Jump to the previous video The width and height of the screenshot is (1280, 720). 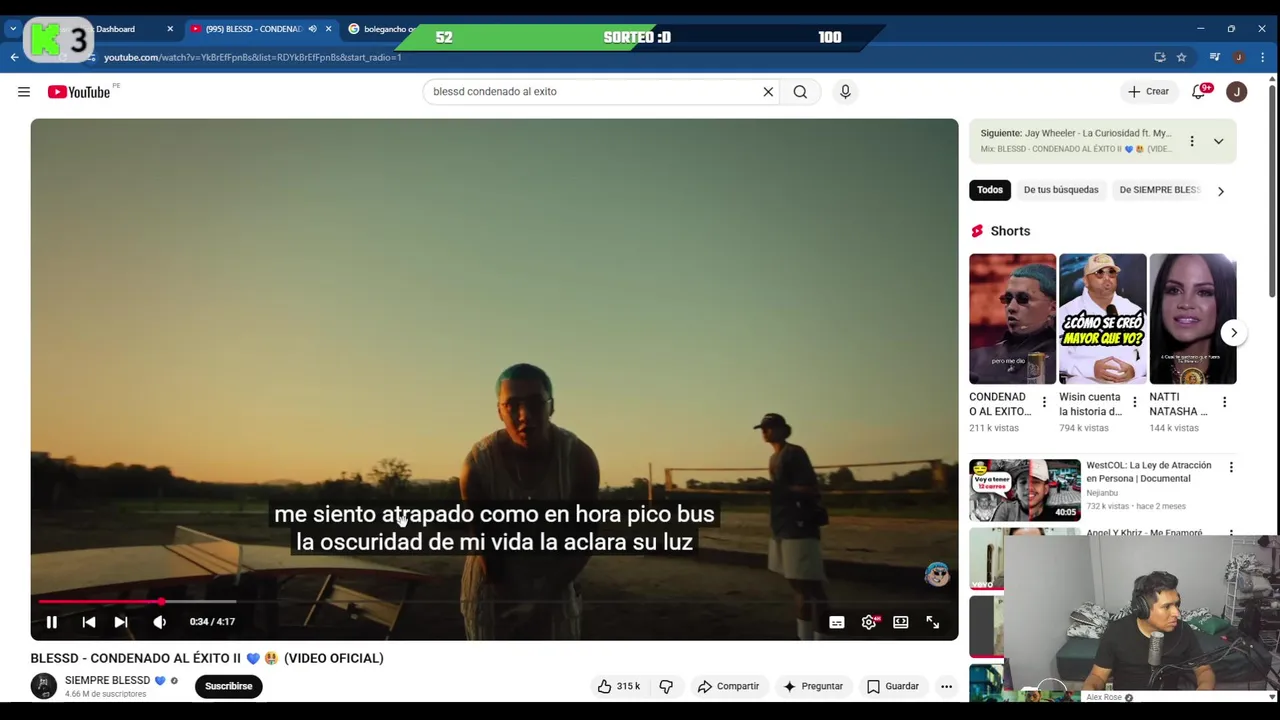[x=89, y=622]
